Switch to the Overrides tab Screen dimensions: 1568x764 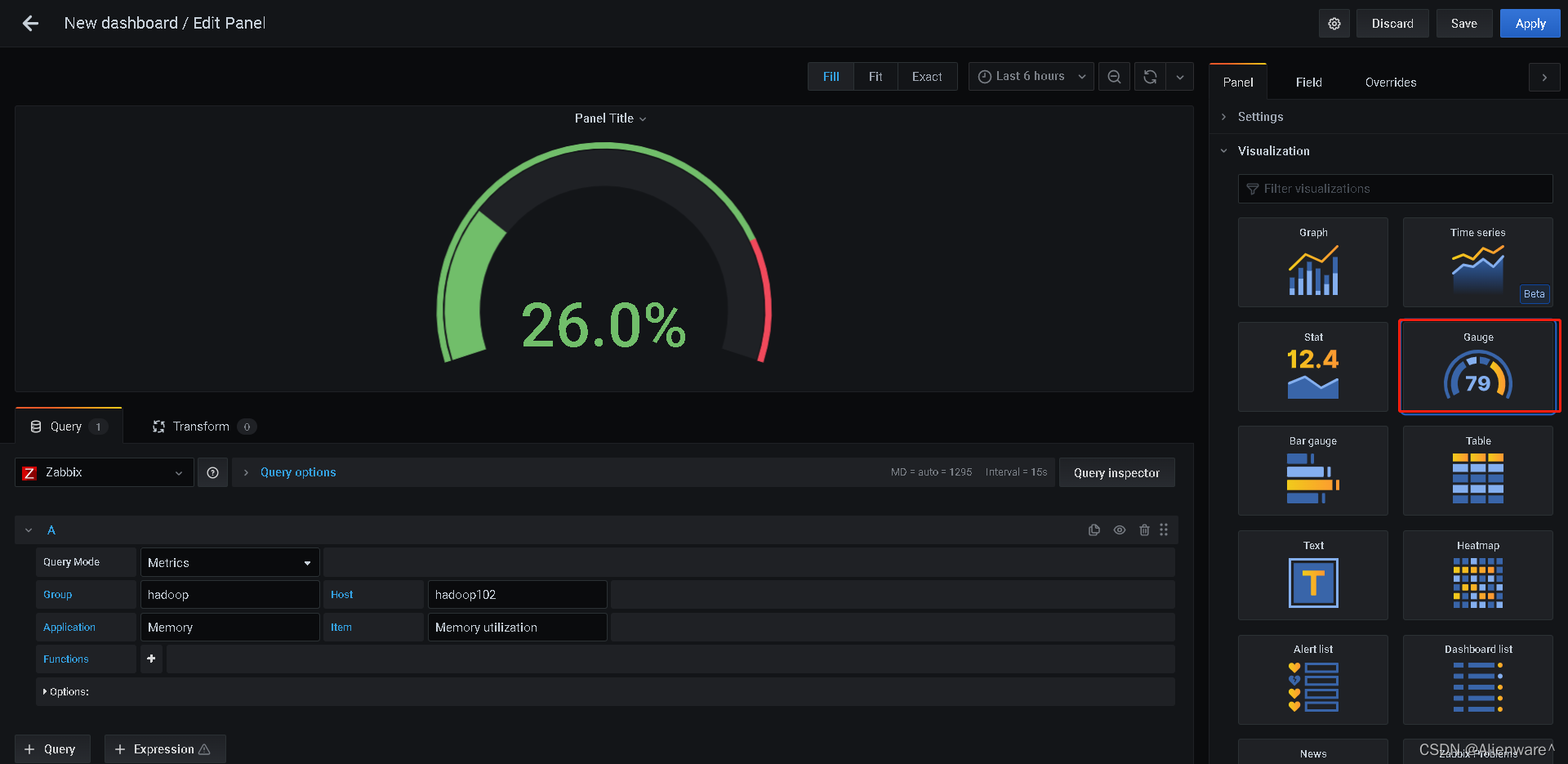point(1391,82)
